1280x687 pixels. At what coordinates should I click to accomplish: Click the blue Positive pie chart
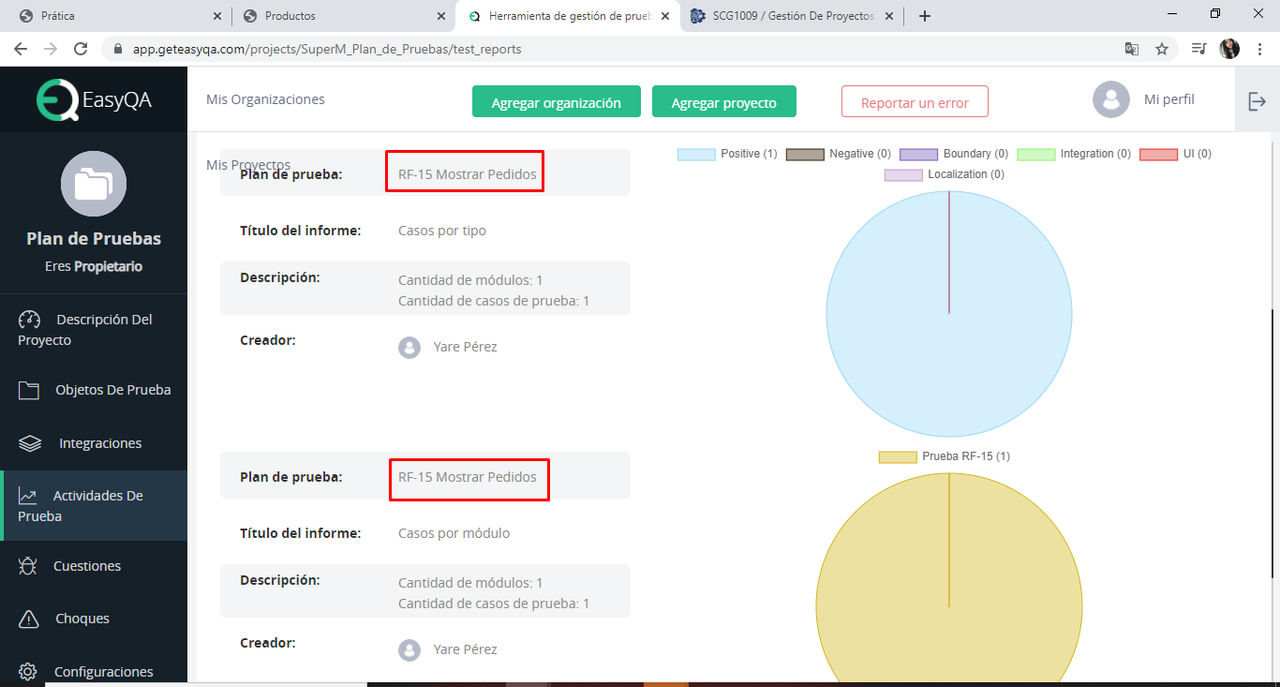949,314
